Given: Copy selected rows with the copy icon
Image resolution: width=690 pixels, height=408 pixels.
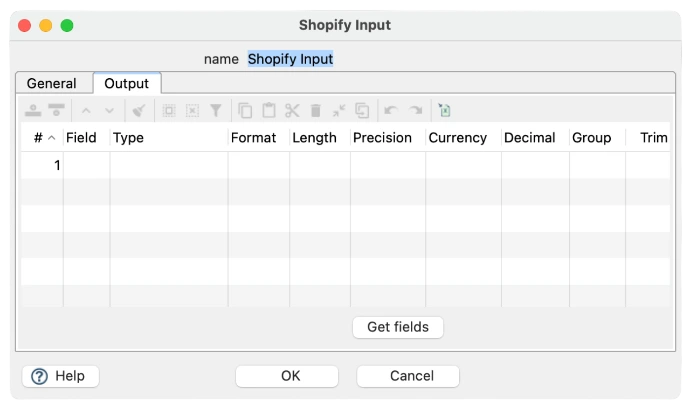Looking at the screenshot, I should (x=245, y=110).
